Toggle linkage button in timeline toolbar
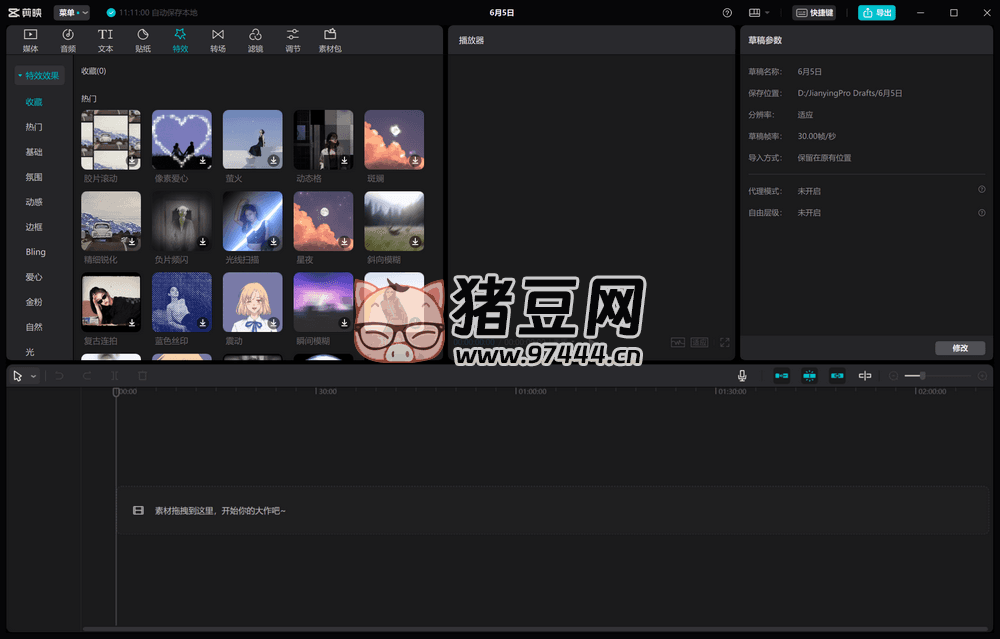The image size is (1000, 639). pyautogui.click(x=837, y=375)
